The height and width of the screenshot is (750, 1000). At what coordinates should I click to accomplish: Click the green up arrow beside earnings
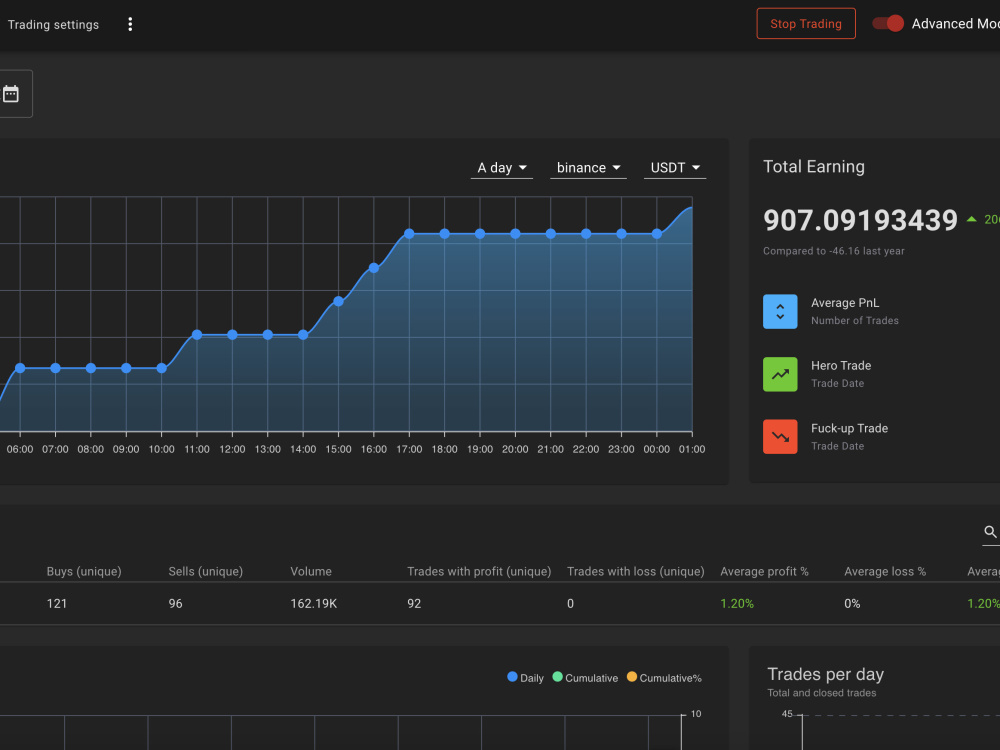click(971, 219)
